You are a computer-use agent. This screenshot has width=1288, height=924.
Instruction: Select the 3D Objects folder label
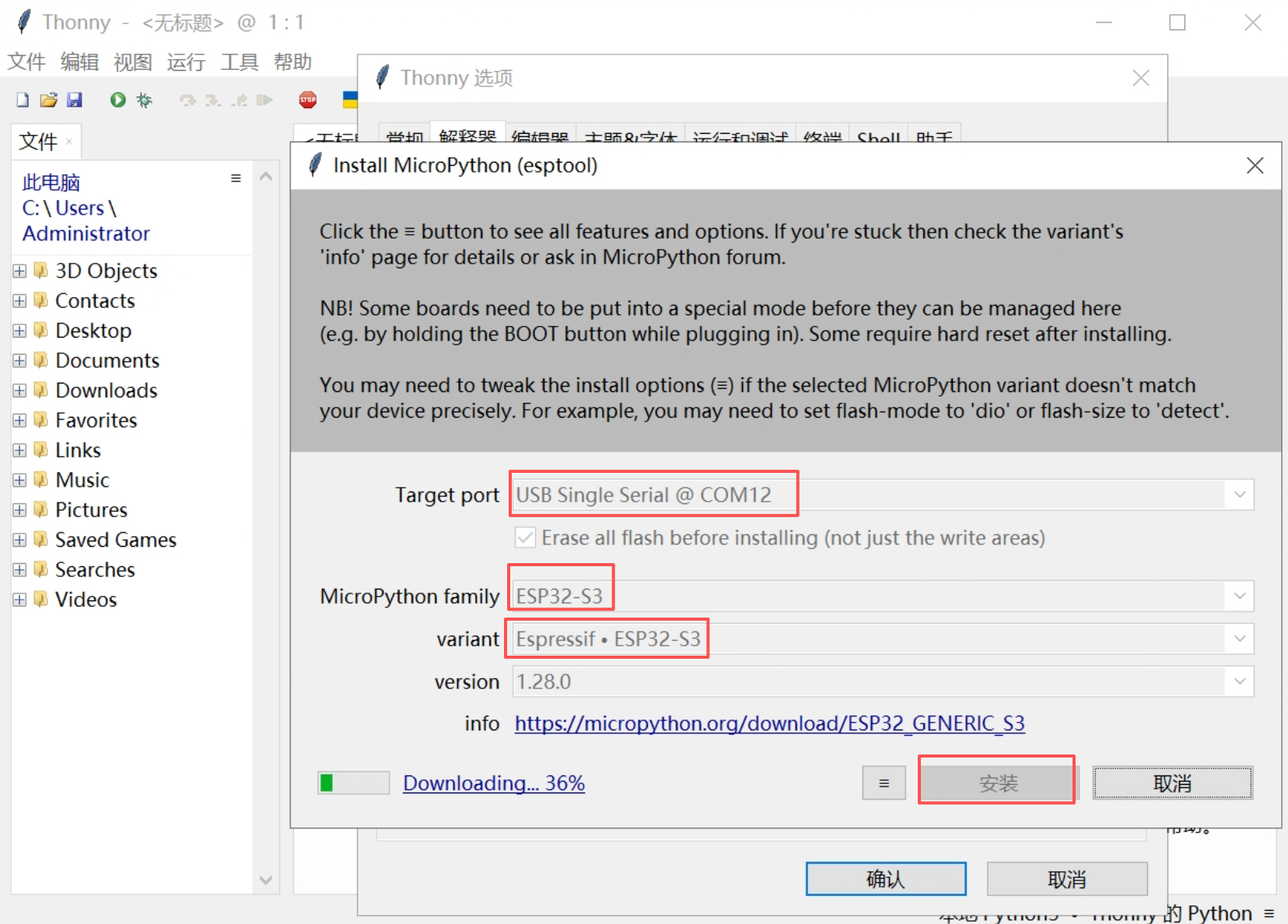(x=107, y=271)
